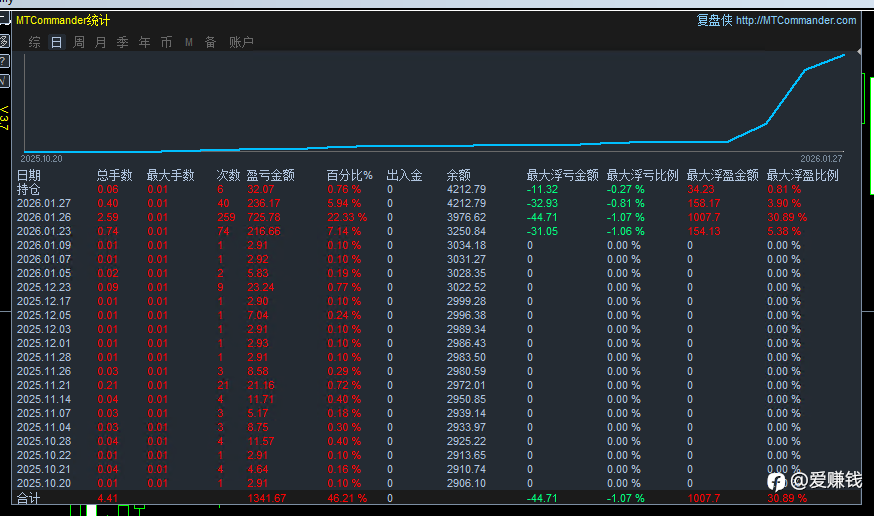Screen dimensions: 874x516
Task: Select the 2026.01.23 date row
Action: click(436, 231)
